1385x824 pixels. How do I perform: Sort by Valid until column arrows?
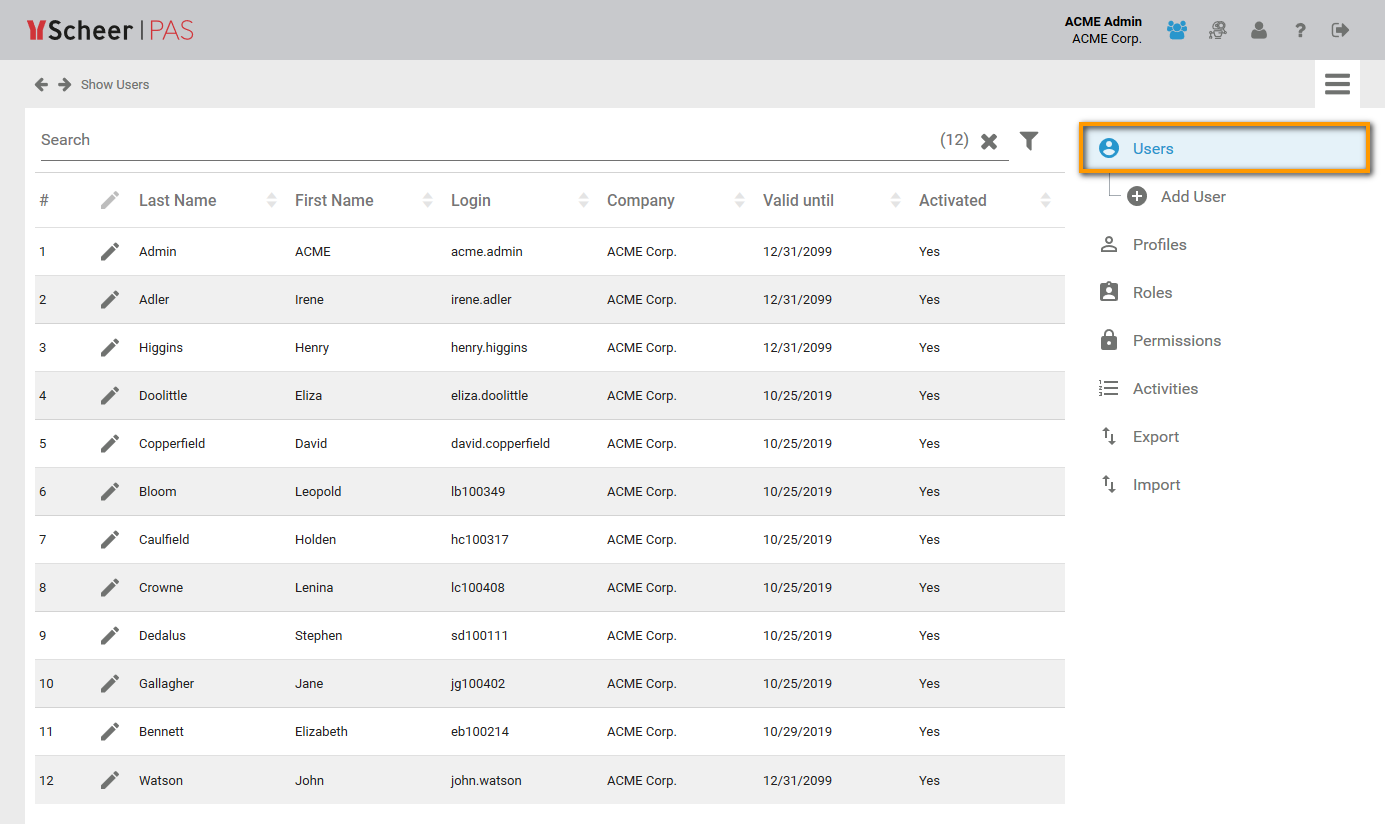pyautogui.click(x=895, y=201)
